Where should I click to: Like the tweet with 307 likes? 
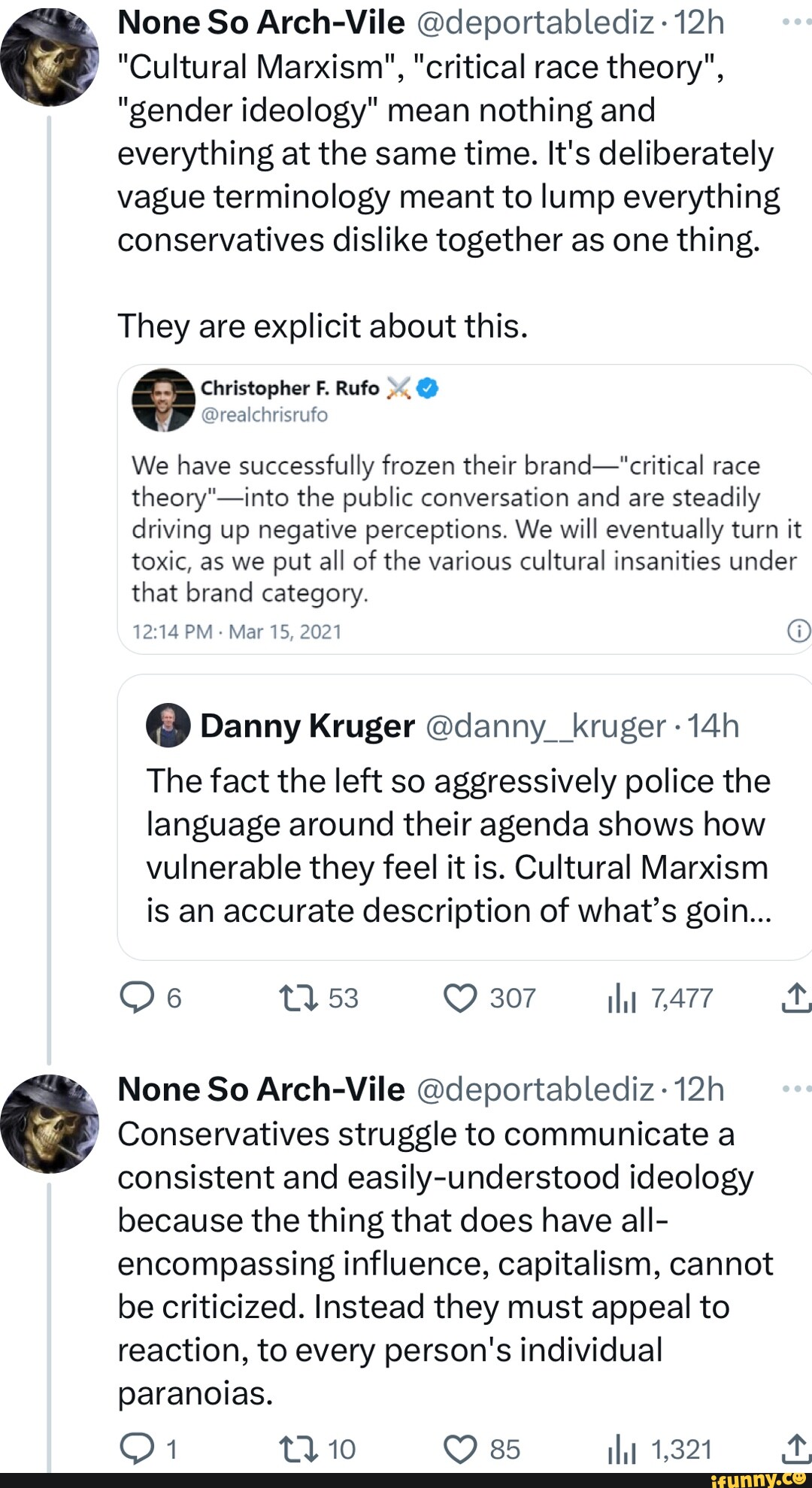460,998
